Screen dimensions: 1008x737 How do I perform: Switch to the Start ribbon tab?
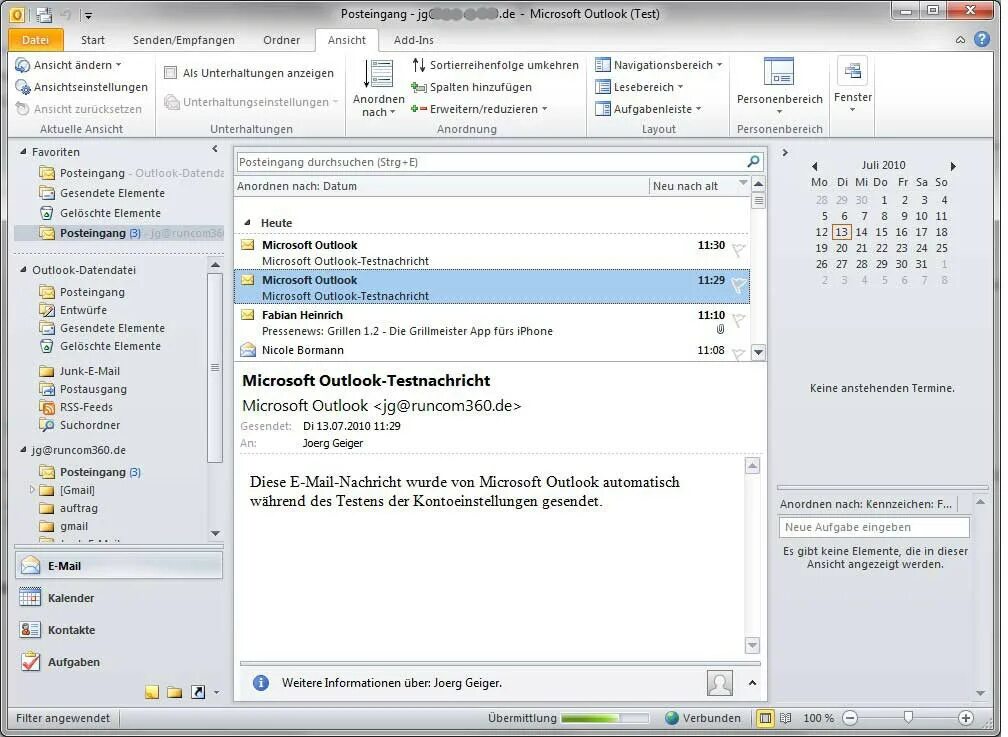(x=93, y=40)
